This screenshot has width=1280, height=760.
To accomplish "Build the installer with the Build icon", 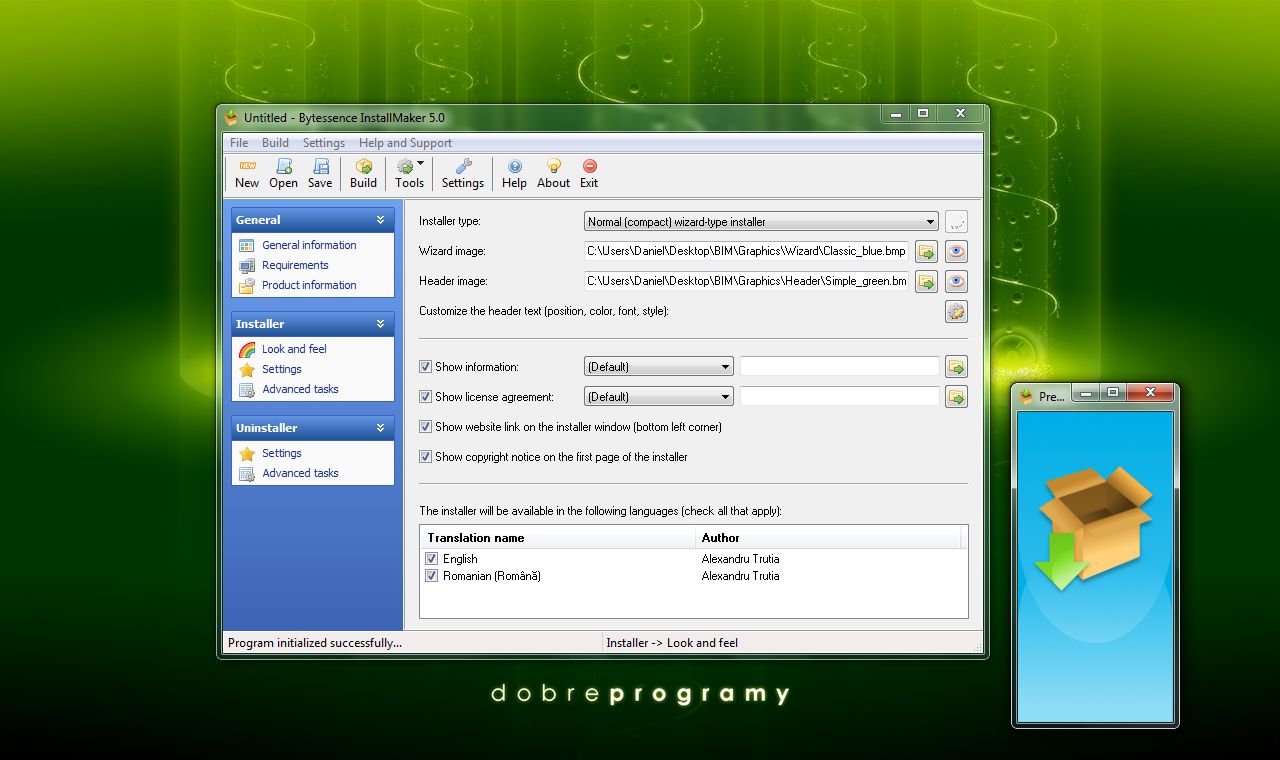I will pos(364,166).
